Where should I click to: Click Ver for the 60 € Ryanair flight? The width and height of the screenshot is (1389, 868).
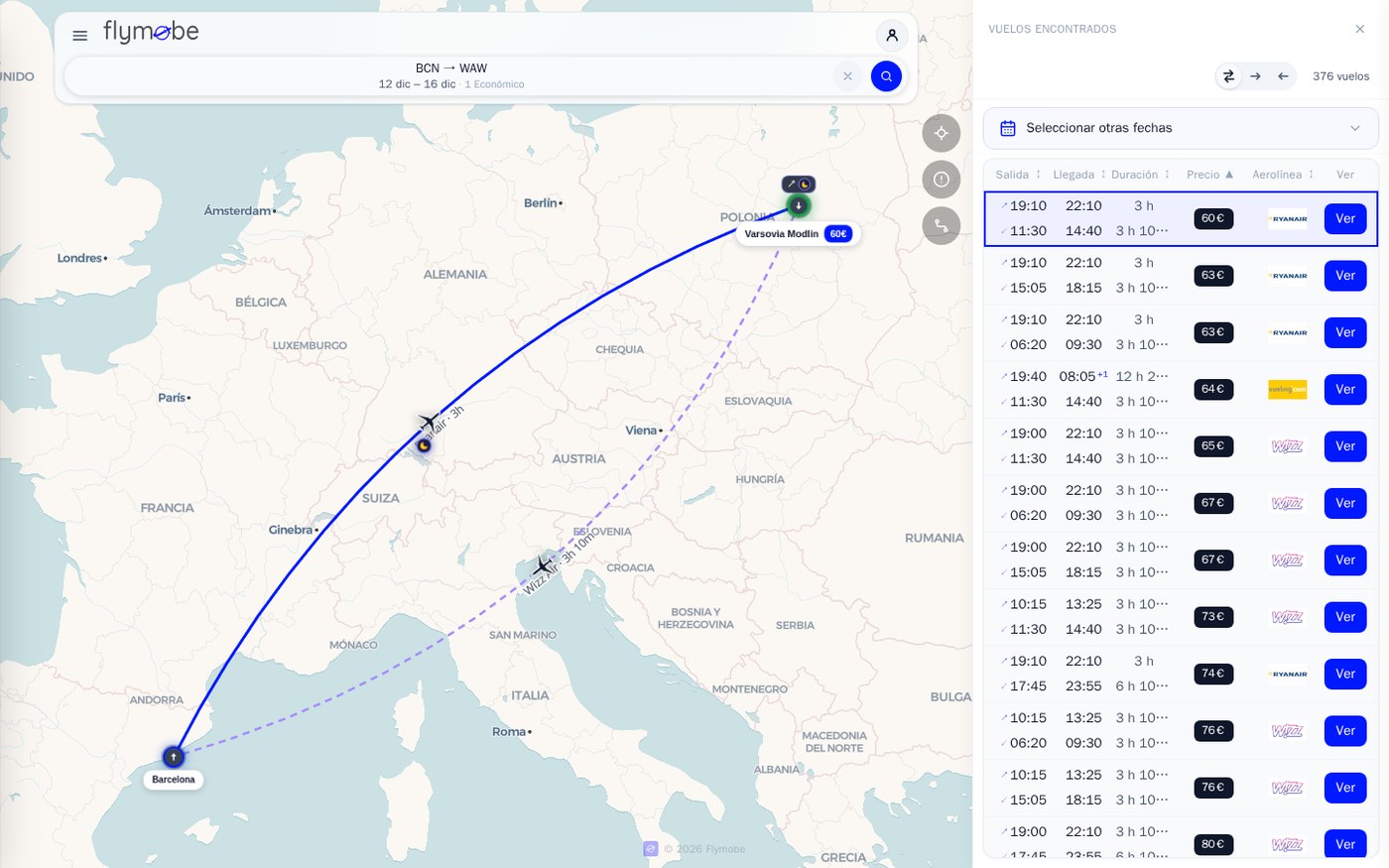coord(1345,219)
